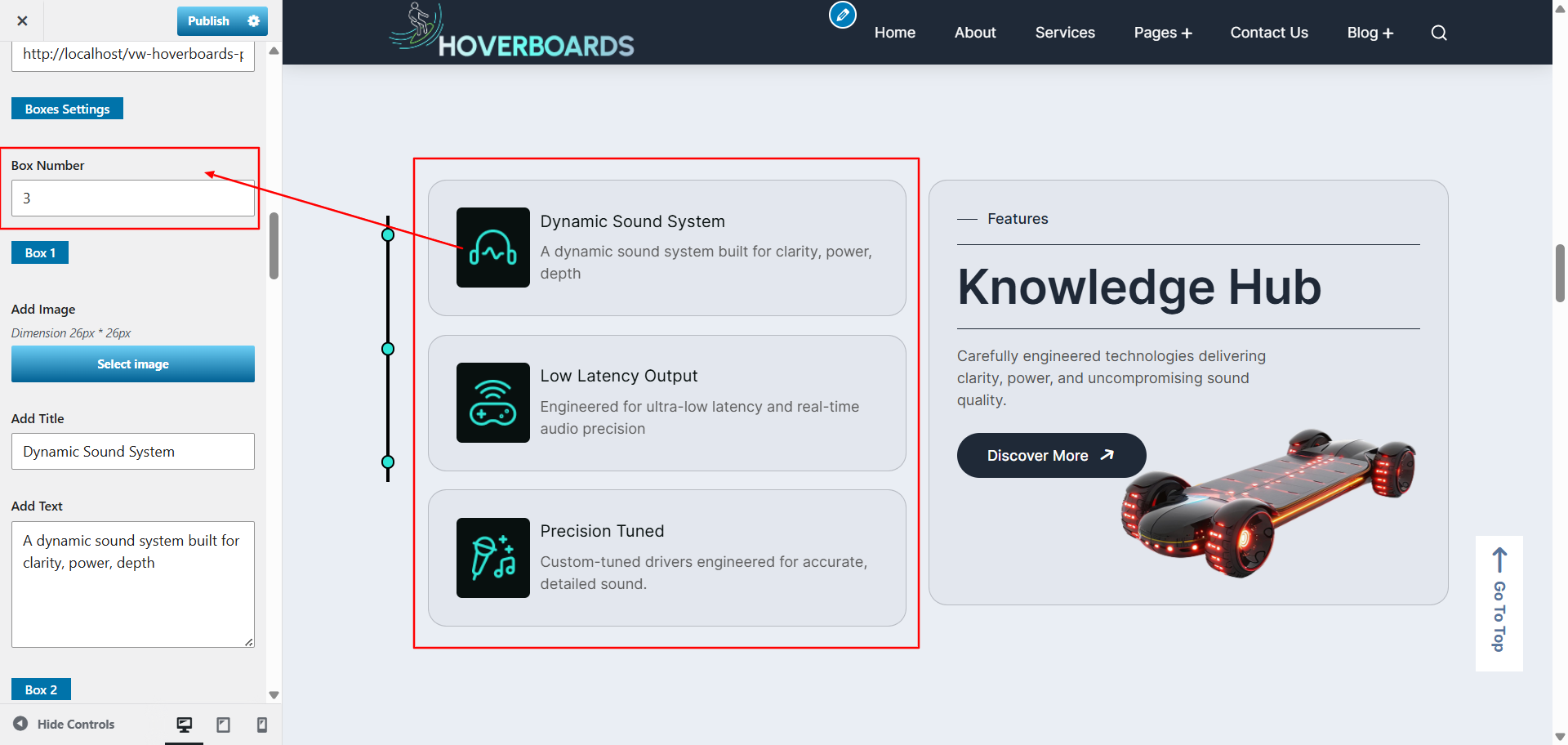The height and width of the screenshot is (745, 1568).
Task: Switch to desktop preview device icon
Action: pos(185,725)
